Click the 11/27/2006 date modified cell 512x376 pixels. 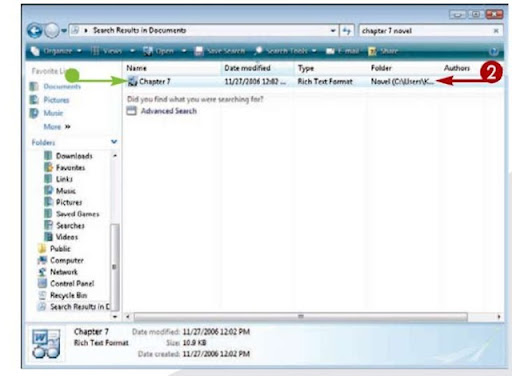point(255,81)
